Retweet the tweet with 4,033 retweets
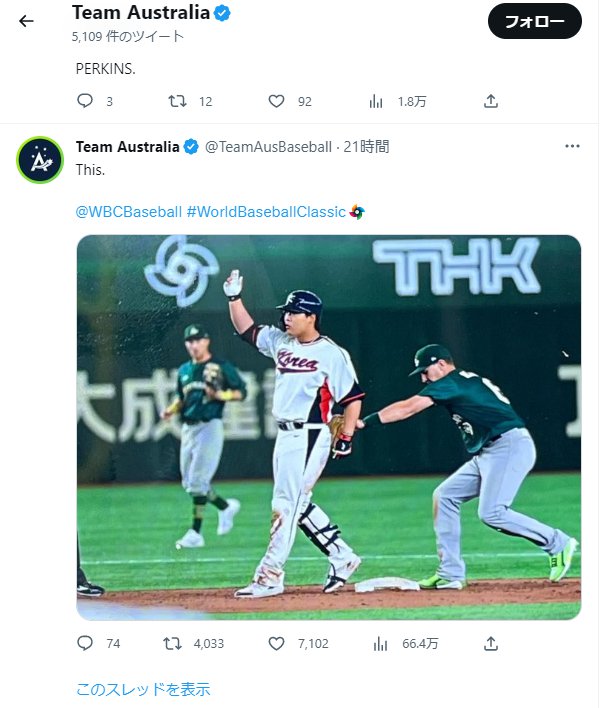The height and width of the screenshot is (708, 611). (177, 643)
